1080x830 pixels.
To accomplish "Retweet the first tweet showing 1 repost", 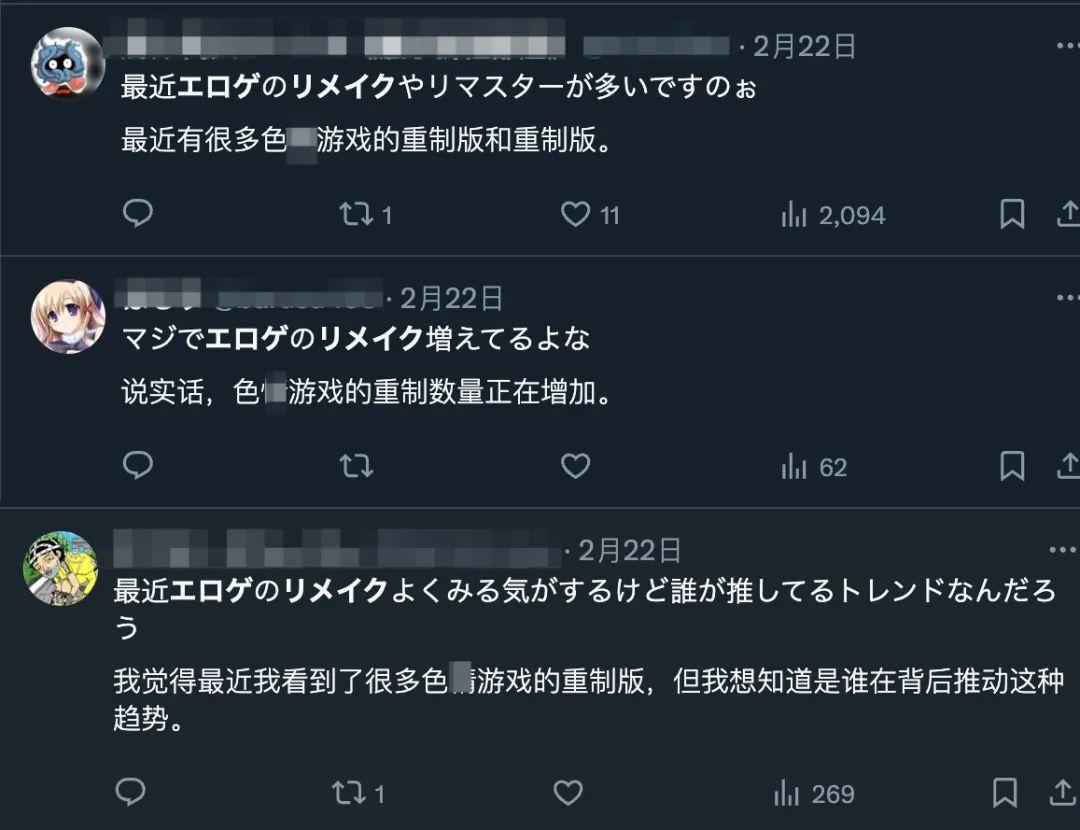I will coord(357,214).
